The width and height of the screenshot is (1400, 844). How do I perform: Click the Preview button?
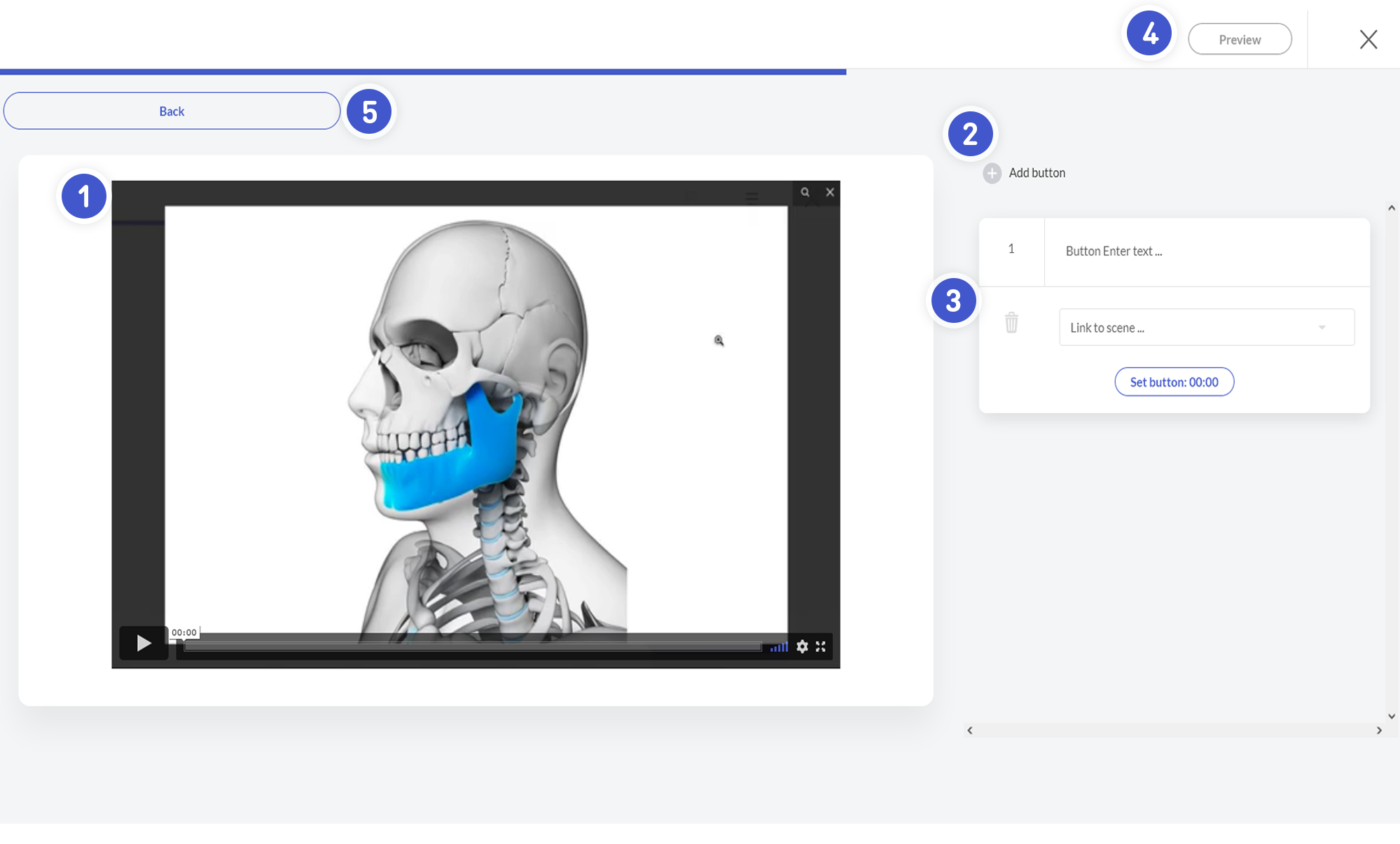click(1240, 39)
